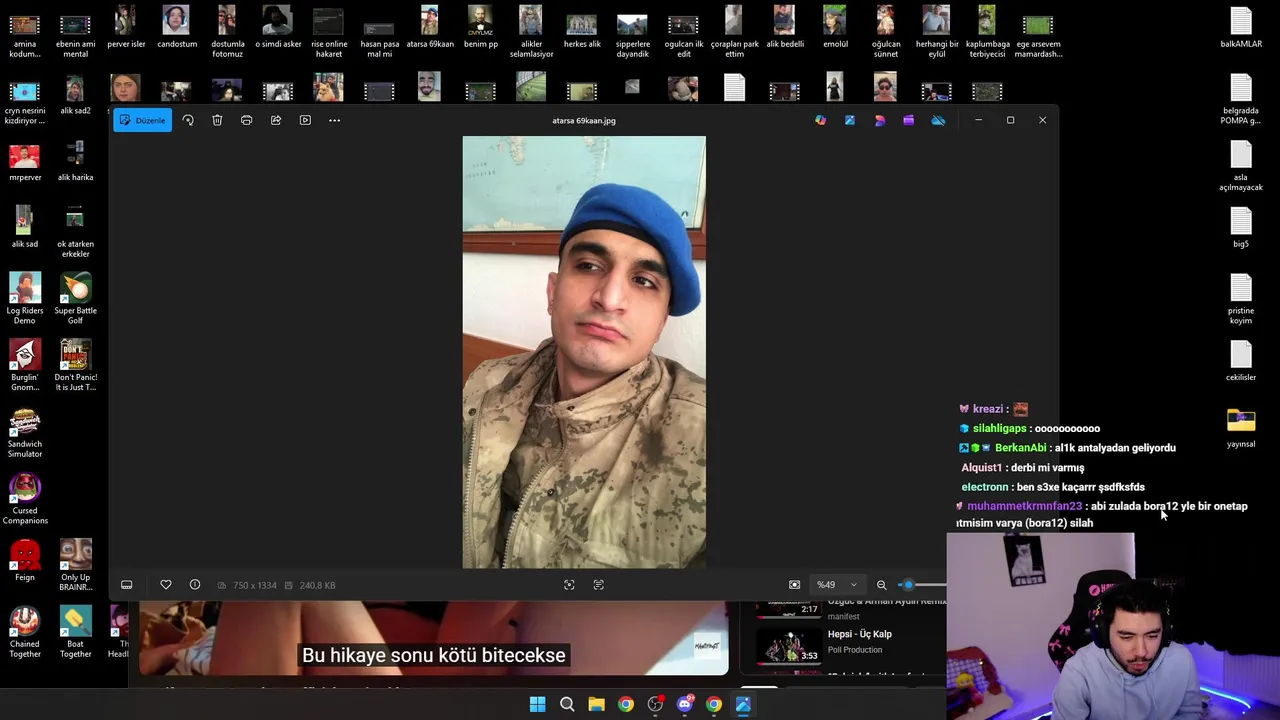The width and height of the screenshot is (1280, 720).
Task: Click the video player showing subtitle text
Action: 433,638
